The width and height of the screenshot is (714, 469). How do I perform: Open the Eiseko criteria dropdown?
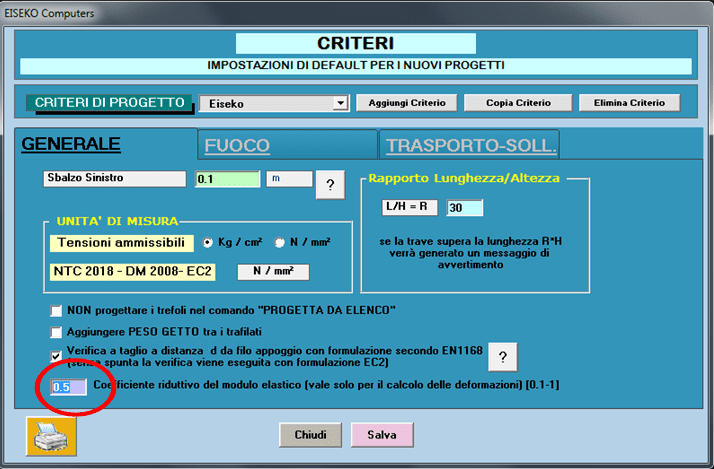[x=340, y=103]
